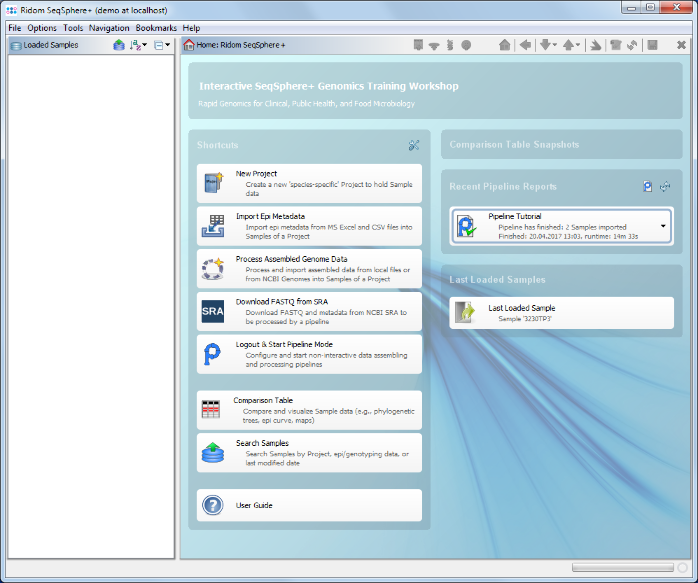Open the Navigation menu
Viewport: 698px width, 583px height.
tap(109, 28)
